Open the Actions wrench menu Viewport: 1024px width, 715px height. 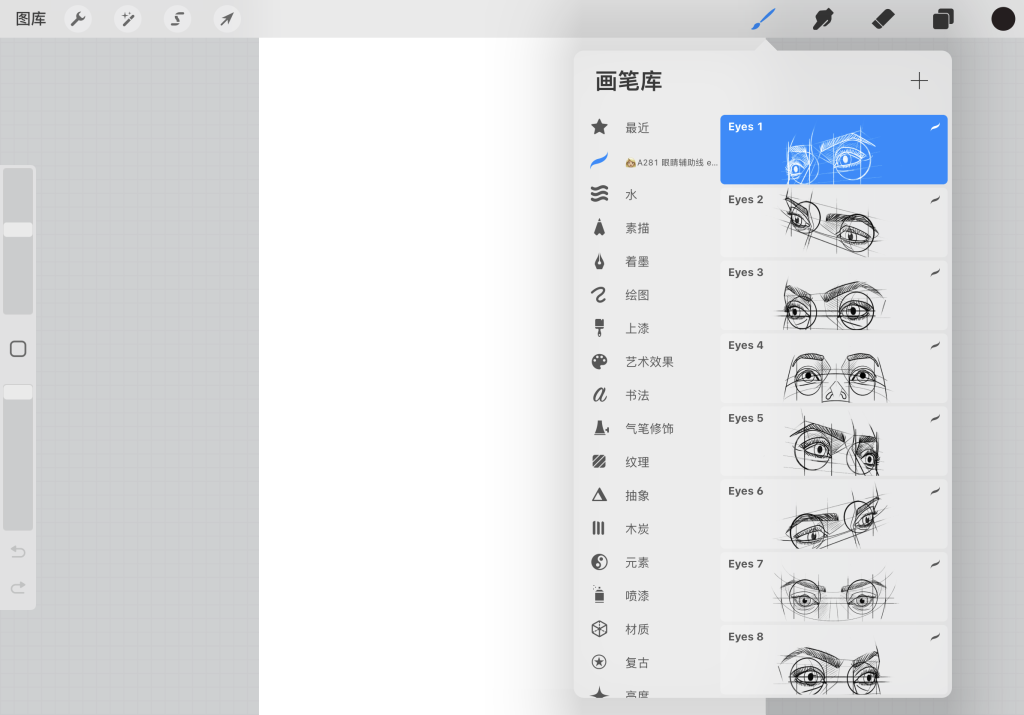point(78,19)
